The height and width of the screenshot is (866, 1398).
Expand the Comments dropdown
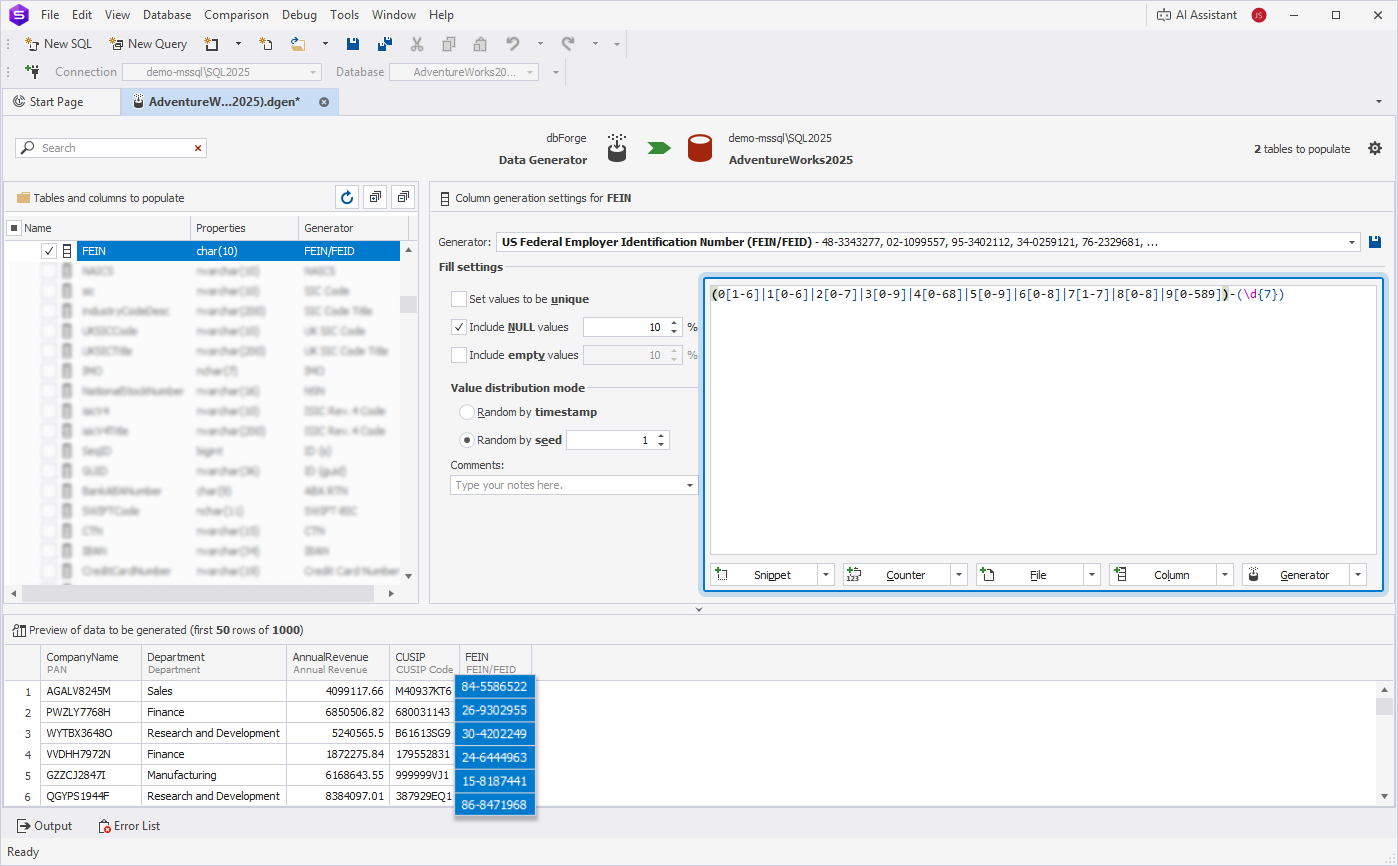[x=690, y=485]
